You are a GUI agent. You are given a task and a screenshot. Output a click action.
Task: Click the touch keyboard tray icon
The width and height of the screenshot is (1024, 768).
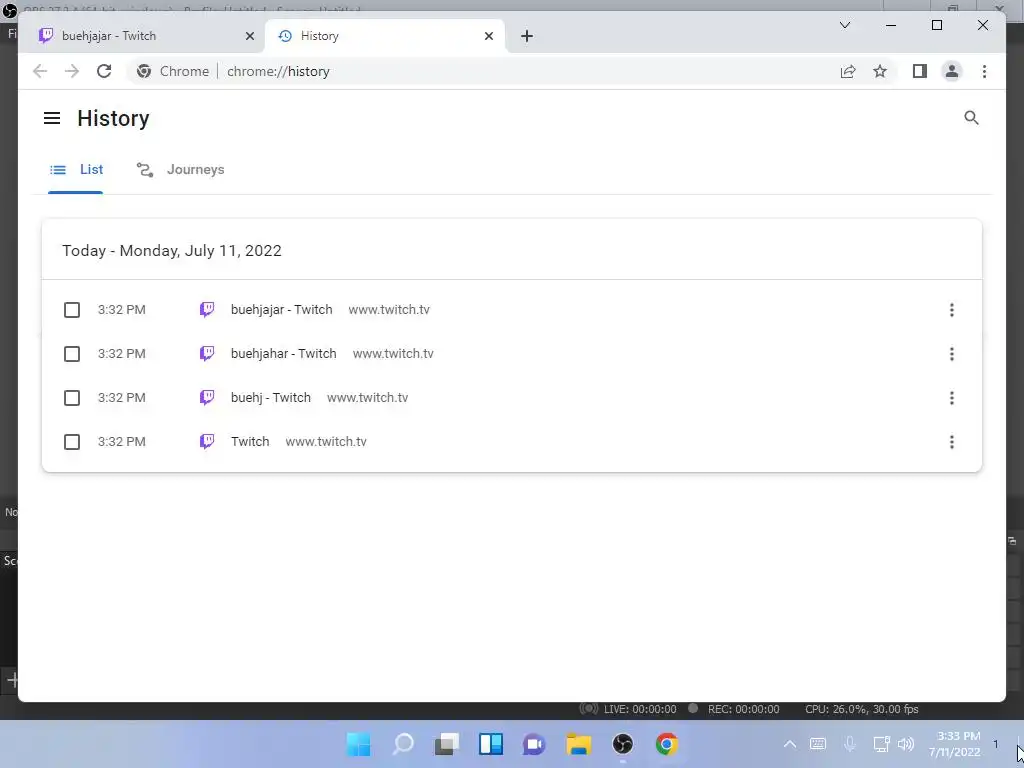(818, 744)
